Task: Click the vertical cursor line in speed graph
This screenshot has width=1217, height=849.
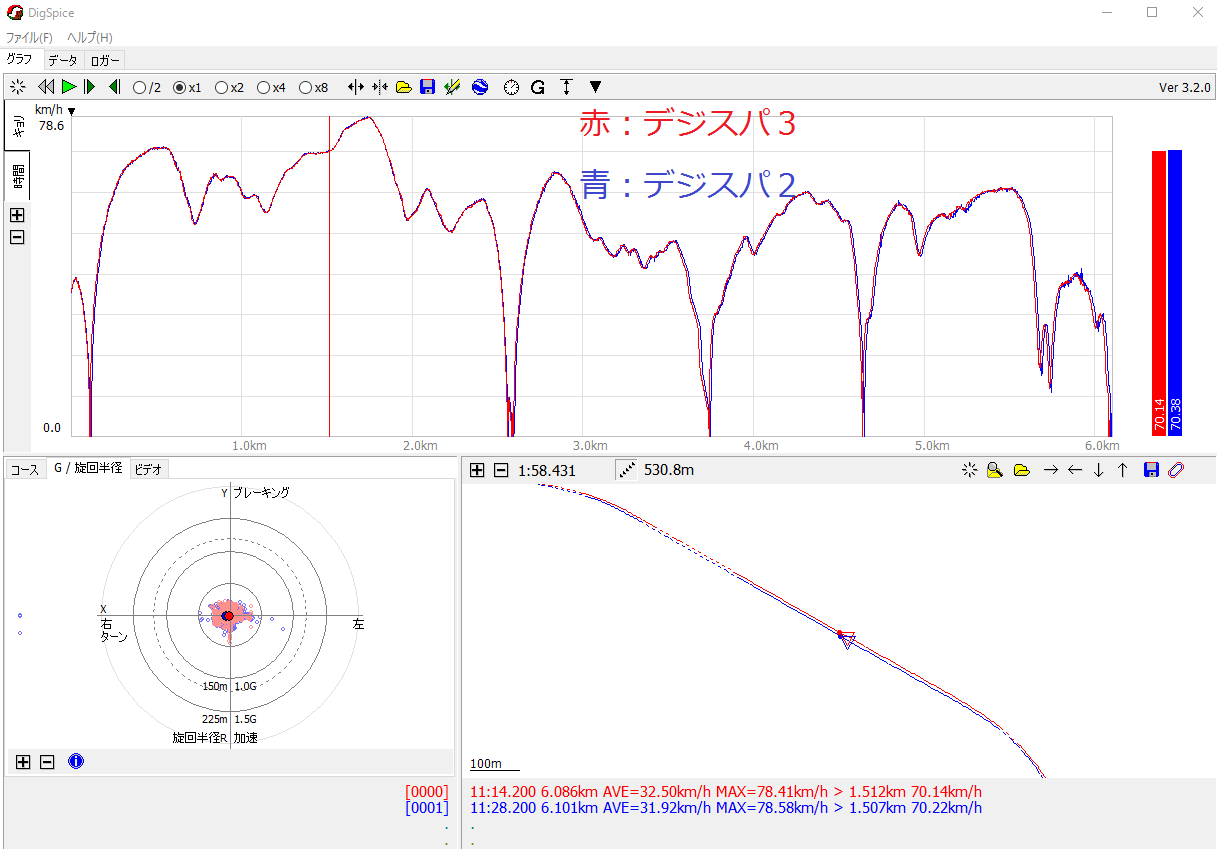Action: pos(329,276)
